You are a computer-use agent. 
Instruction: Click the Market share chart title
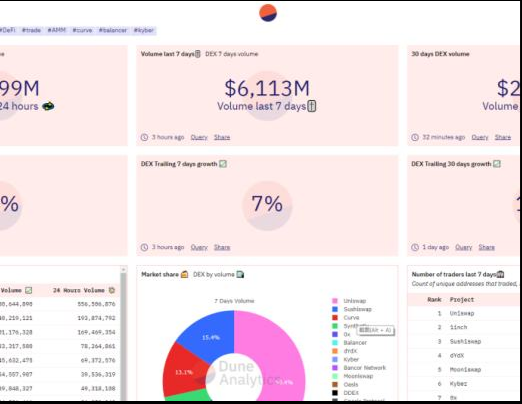(165, 274)
